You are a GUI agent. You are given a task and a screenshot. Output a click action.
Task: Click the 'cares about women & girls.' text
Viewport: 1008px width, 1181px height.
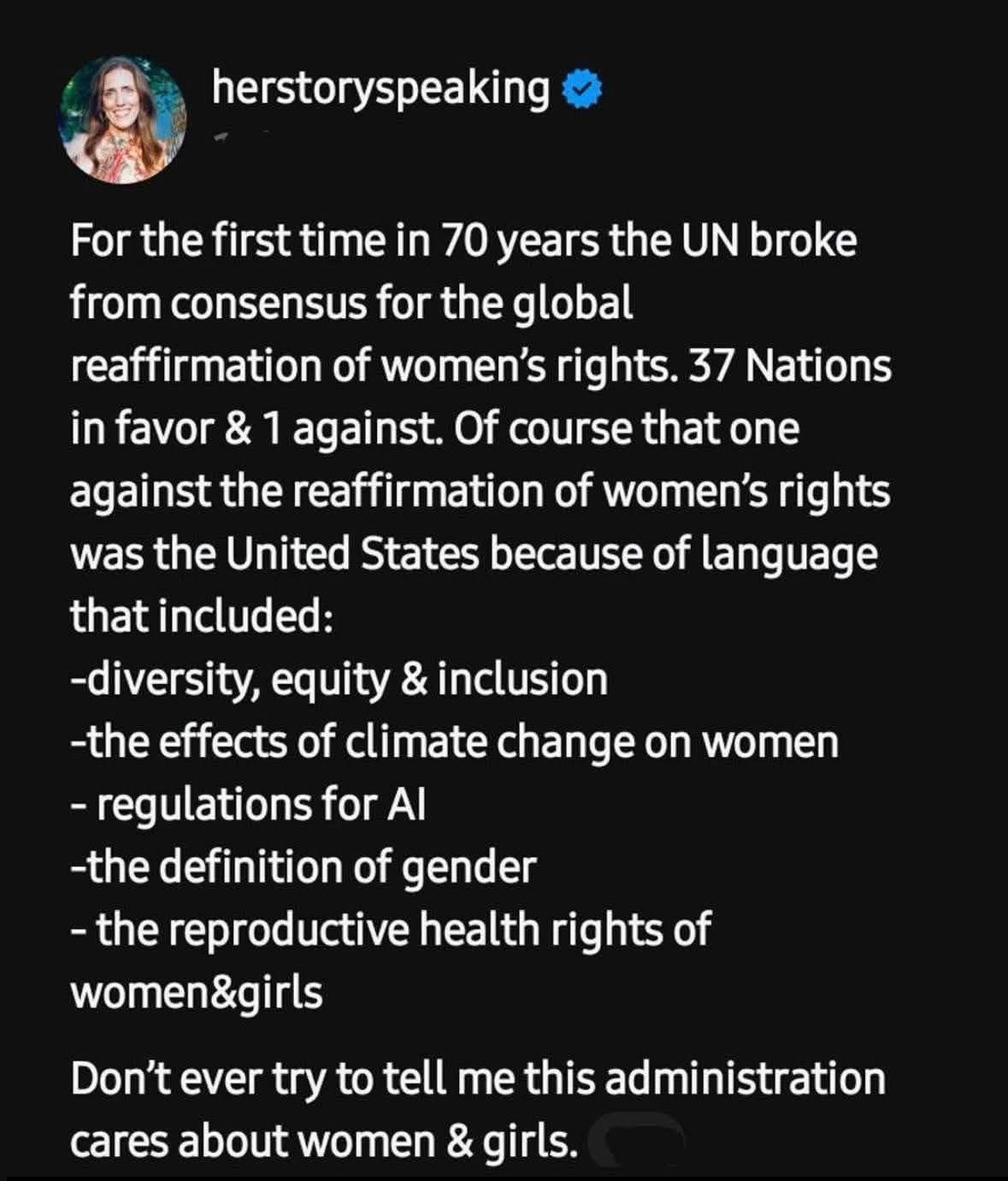tap(325, 1141)
